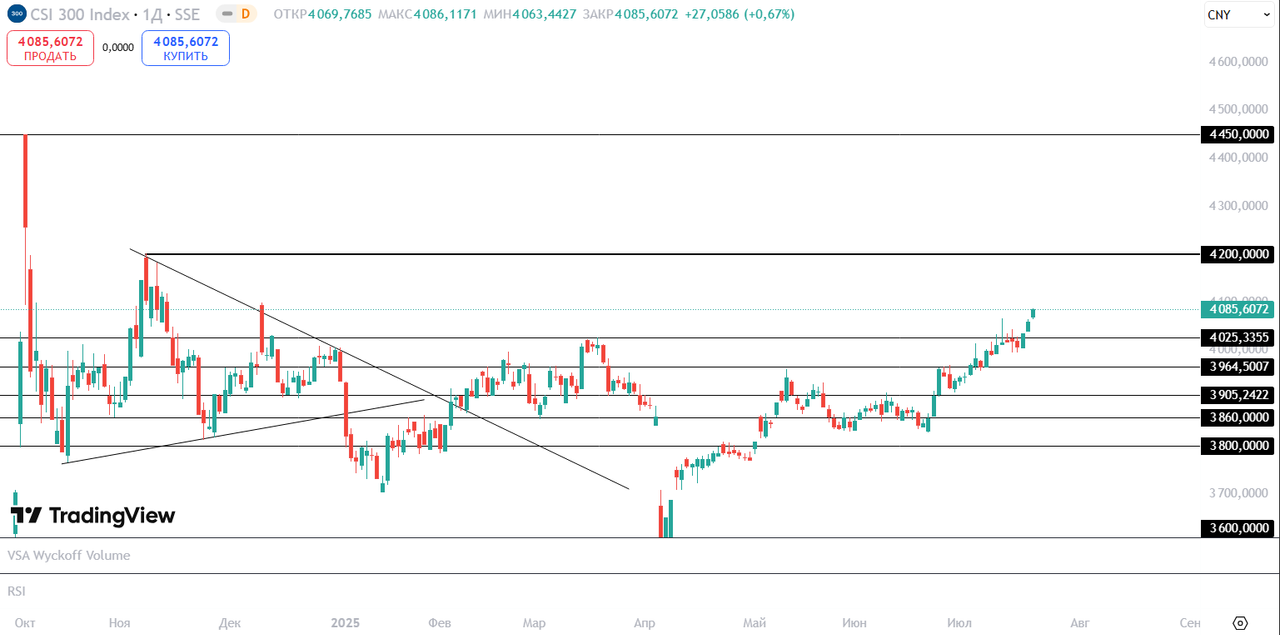Click the Июл month marker on time axis
Screen dimensions: 1280x635
pyautogui.click(x=958, y=622)
